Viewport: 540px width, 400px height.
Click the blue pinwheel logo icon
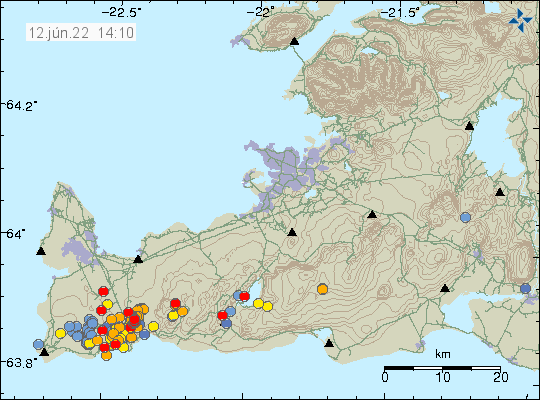(x=520, y=20)
